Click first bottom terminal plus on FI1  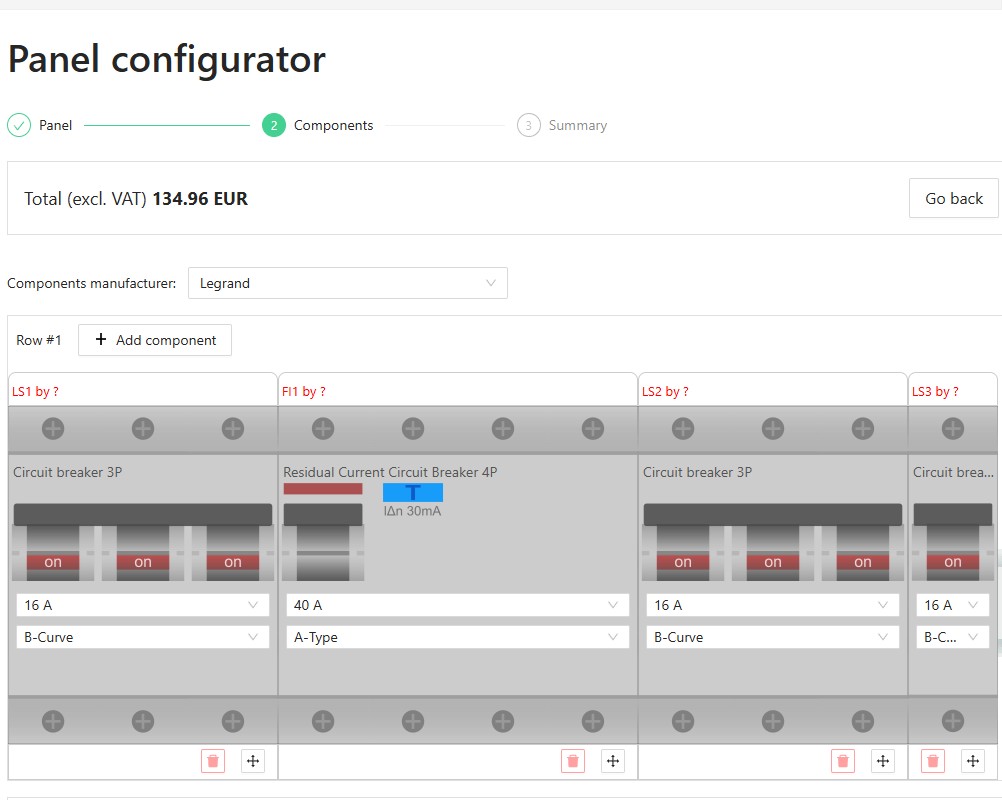[323, 721]
